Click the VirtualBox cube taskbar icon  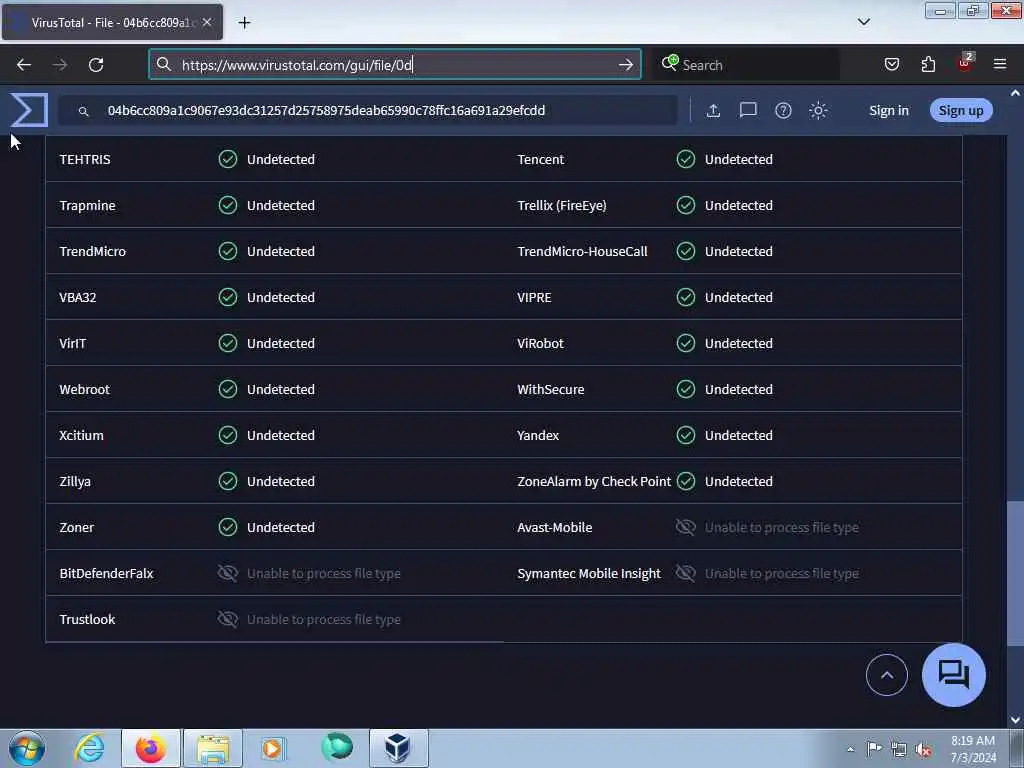398,748
